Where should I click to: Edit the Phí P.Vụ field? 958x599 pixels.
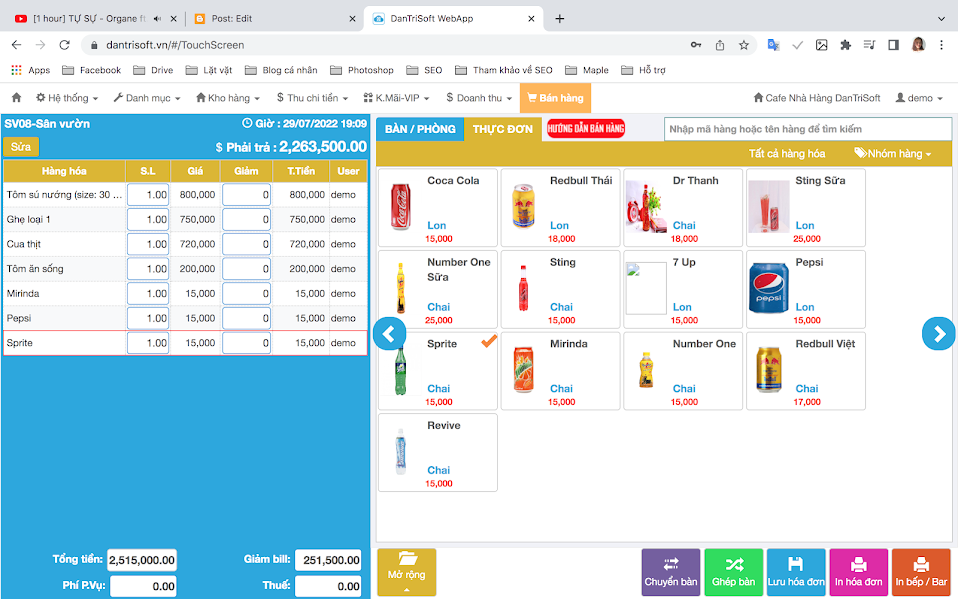coord(143,586)
